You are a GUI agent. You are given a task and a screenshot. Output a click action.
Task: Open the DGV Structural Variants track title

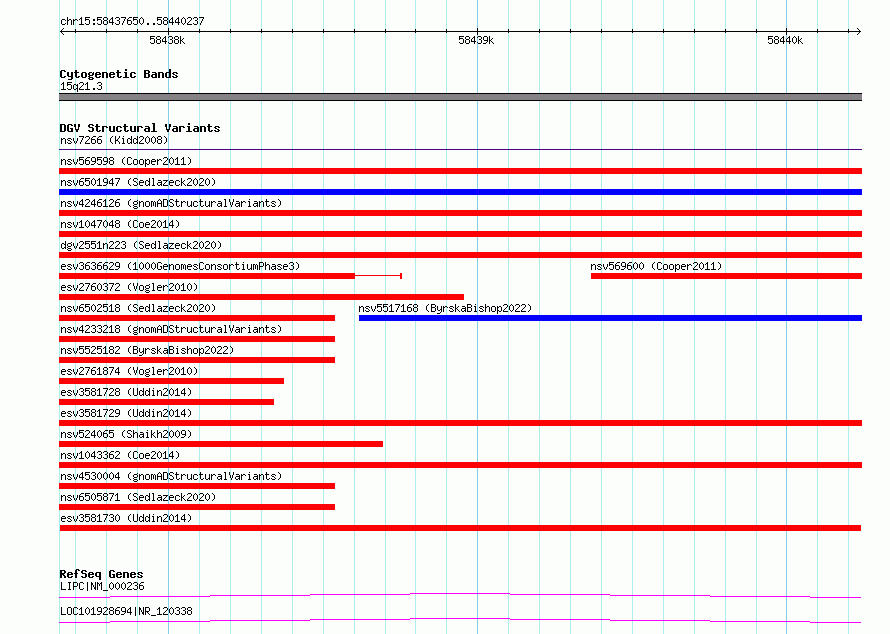coord(140,128)
